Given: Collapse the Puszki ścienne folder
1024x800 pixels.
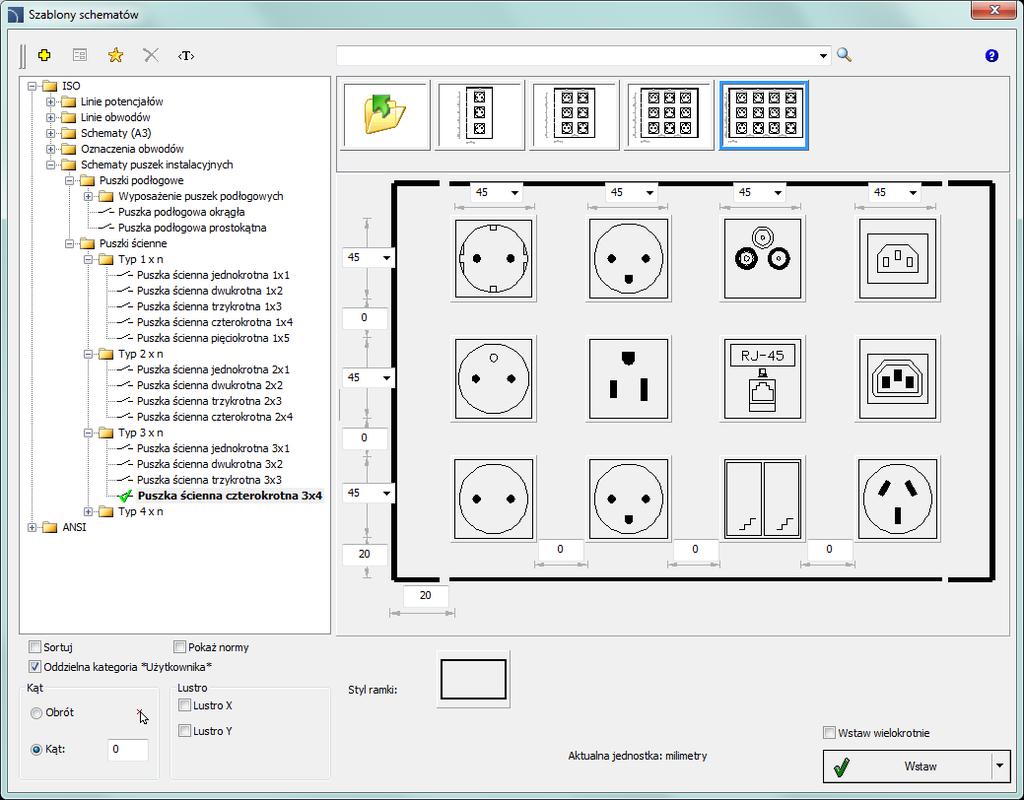Looking at the screenshot, I should pos(69,244).
